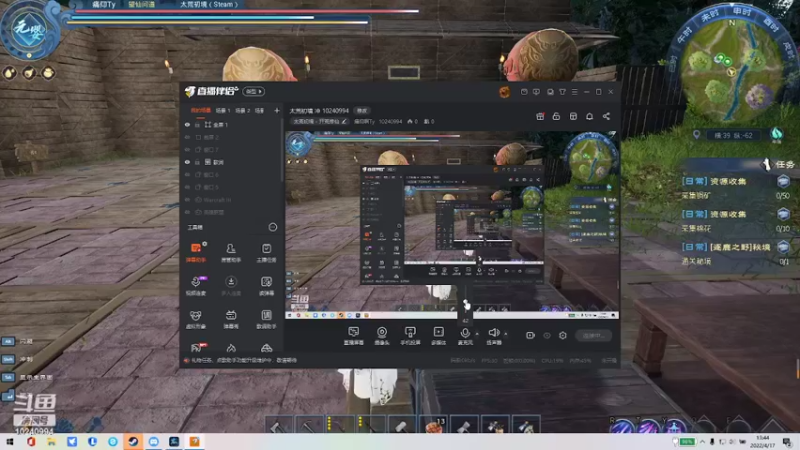Open the danmaku show TV icon tool
Viewport: 800px width, 450px height.
[x=231, y=319]
